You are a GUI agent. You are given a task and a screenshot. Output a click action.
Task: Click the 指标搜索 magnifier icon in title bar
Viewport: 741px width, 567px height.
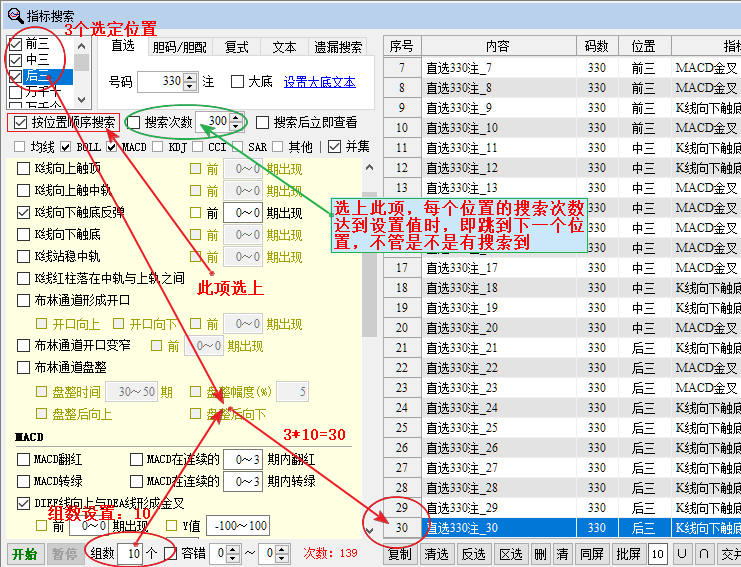[x=16, y=14]
